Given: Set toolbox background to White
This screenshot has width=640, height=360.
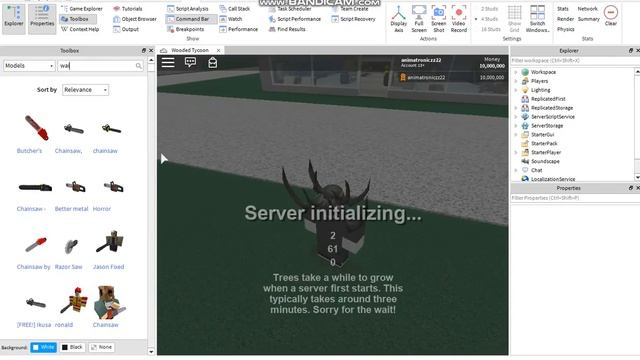Looking at the screenshot, I should [44, 347].
